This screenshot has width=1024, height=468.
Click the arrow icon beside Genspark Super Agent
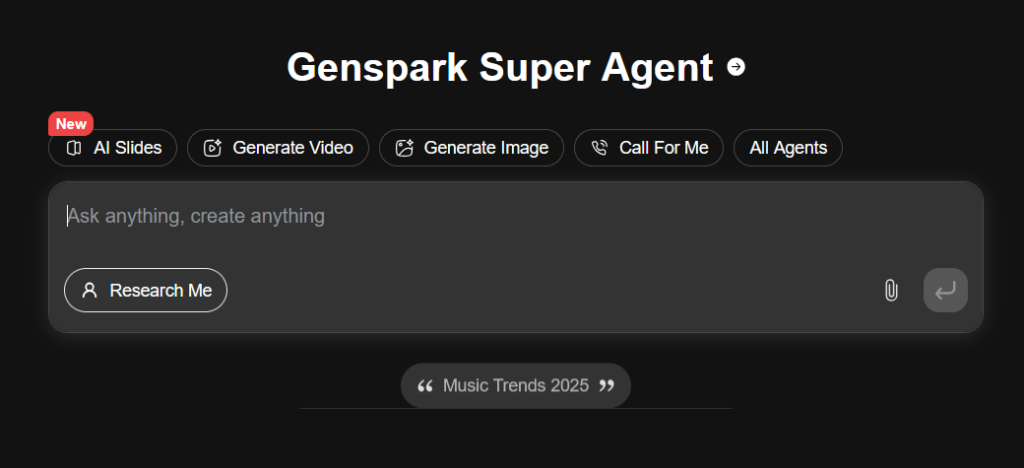(736, 67)
